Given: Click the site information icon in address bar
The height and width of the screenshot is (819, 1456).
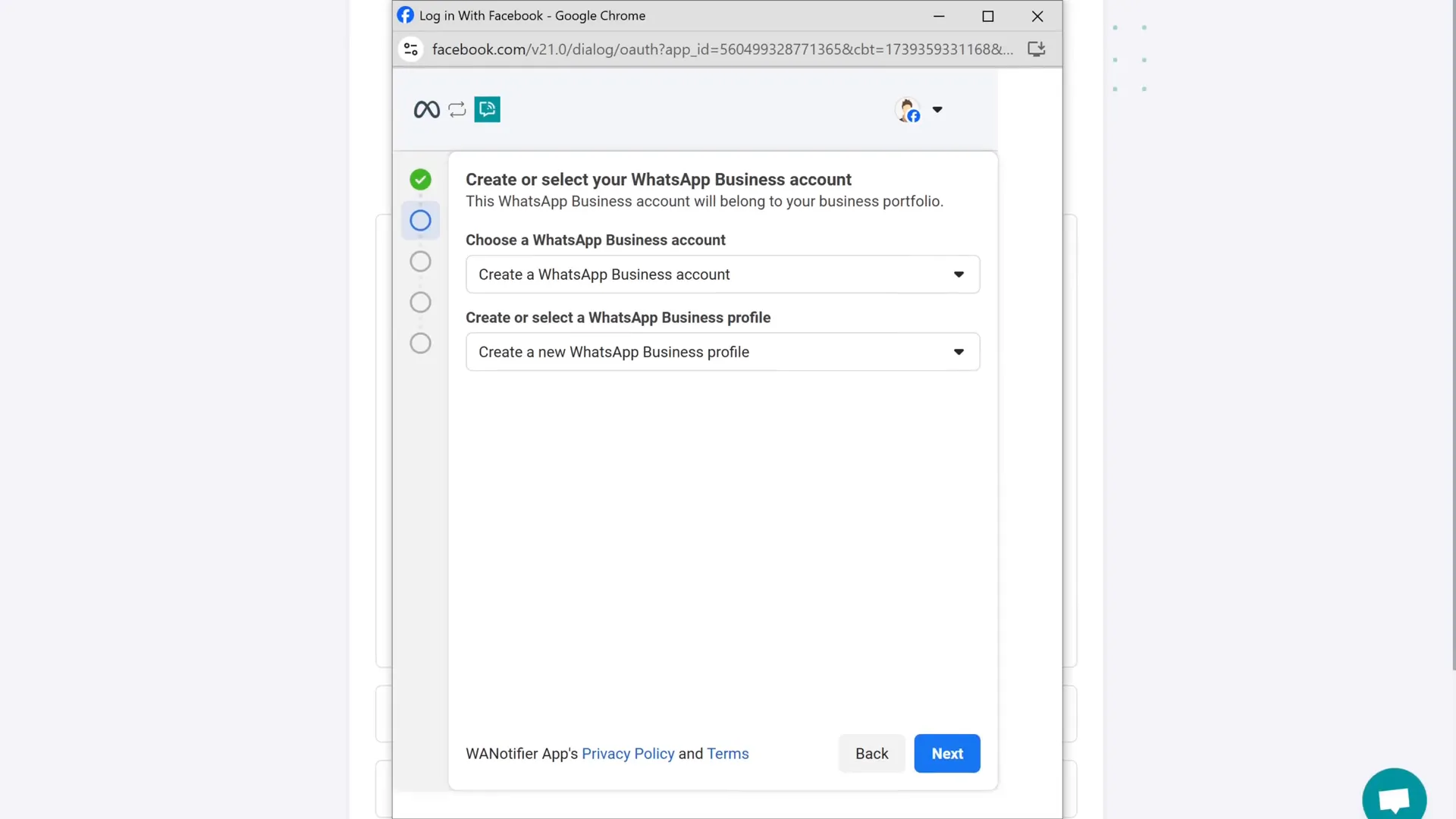Looking at the screenshot, I should click(x=411, y=49).
